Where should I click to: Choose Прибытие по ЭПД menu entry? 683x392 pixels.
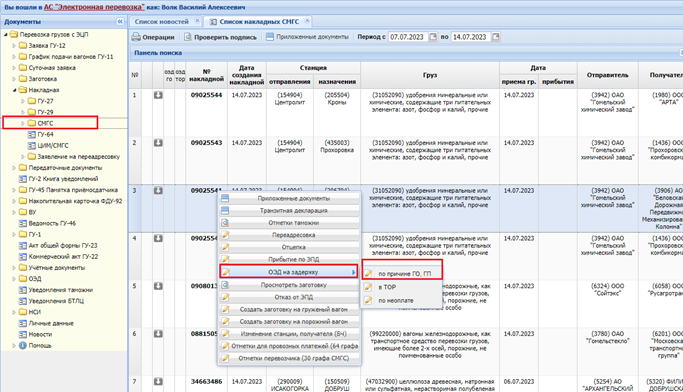point(289,259)
